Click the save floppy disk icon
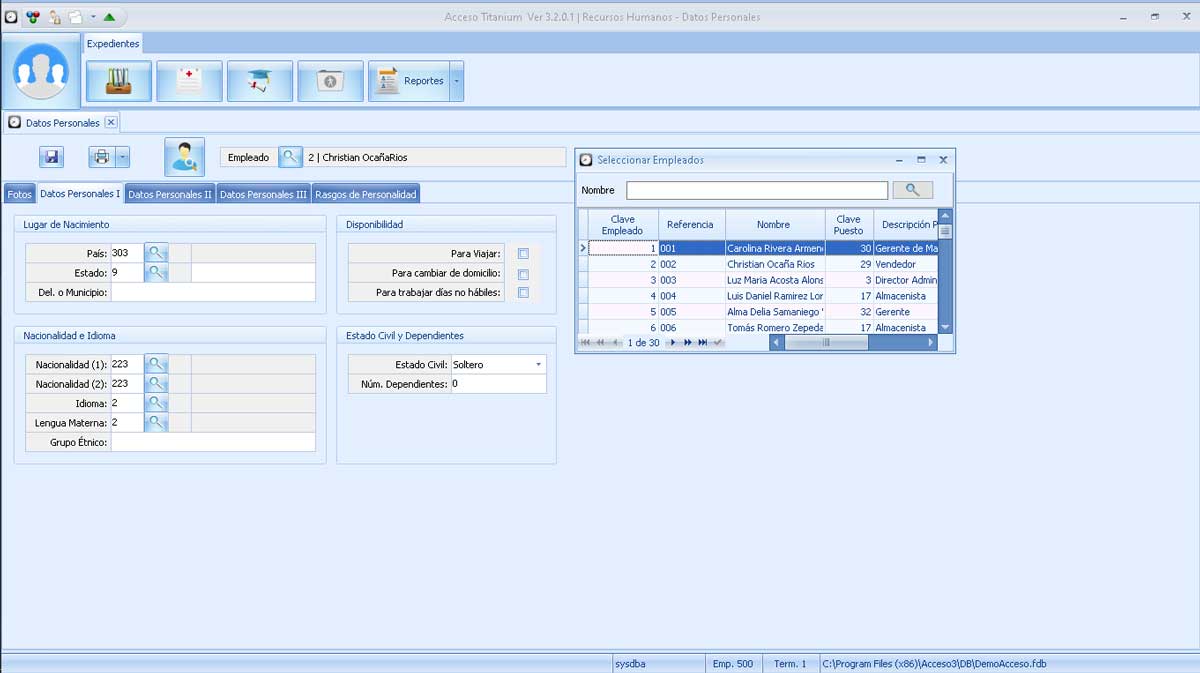1200x673 pixels. point(52,157)
